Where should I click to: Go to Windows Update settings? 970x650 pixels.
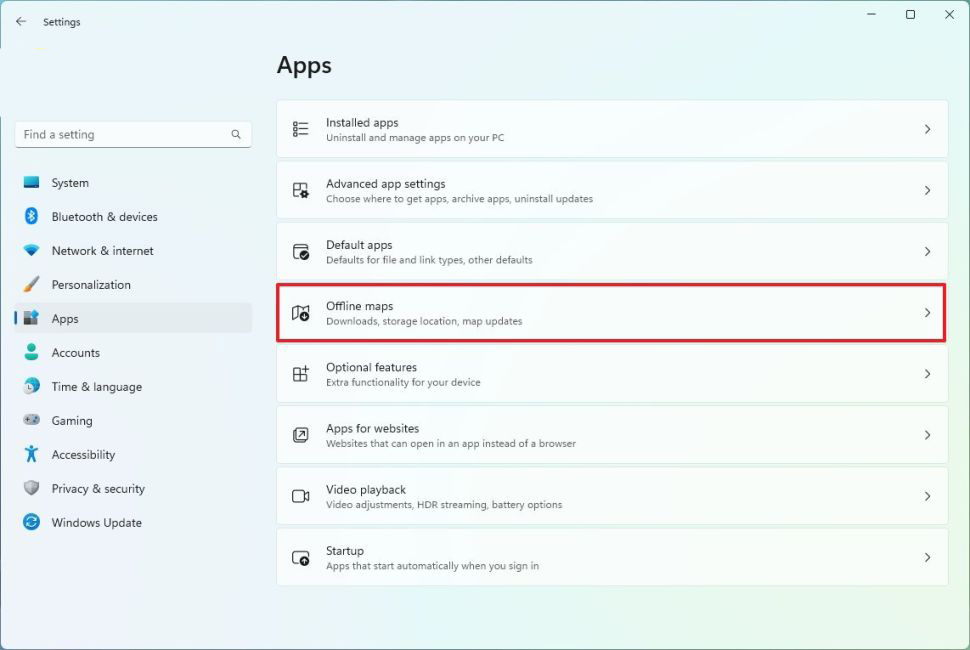pyautogui.click(x=96, y=523)
